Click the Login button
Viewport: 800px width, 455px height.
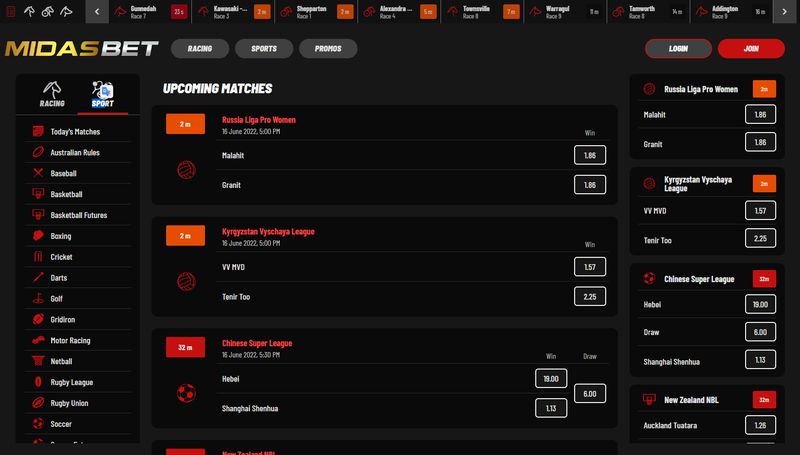(678, 48)
